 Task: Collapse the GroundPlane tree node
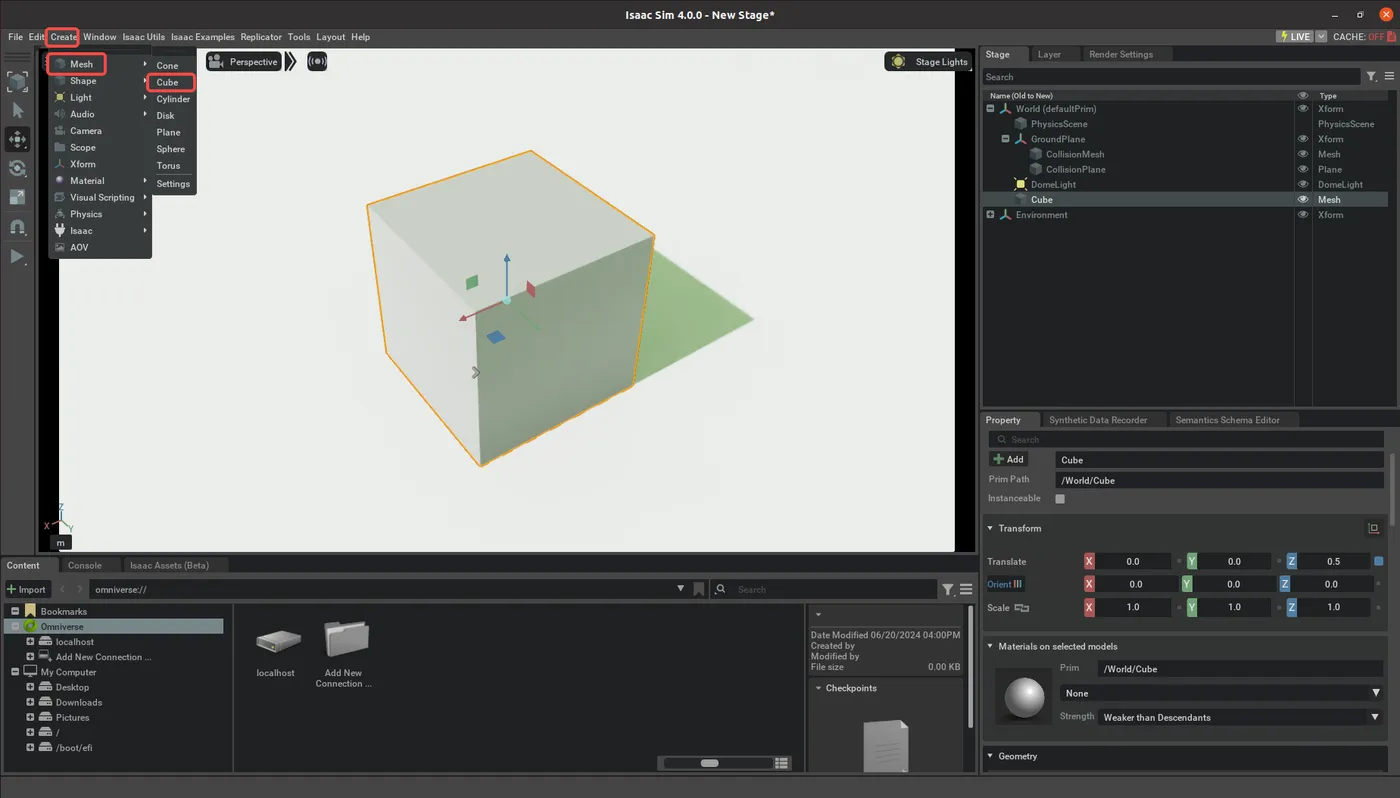tap(1005, 139)
